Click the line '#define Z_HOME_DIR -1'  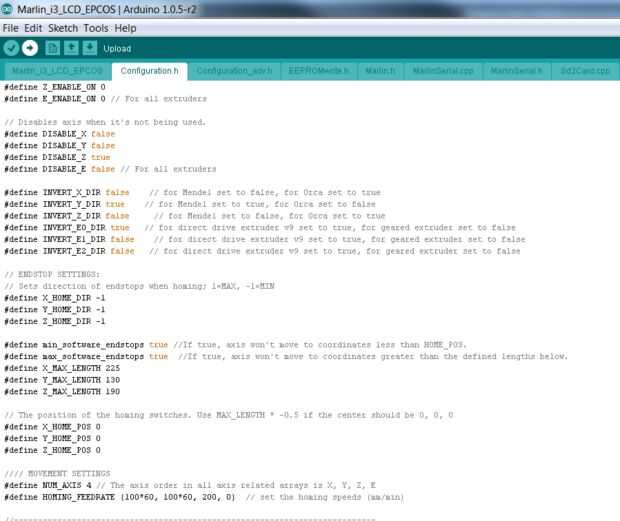(55, 321)
